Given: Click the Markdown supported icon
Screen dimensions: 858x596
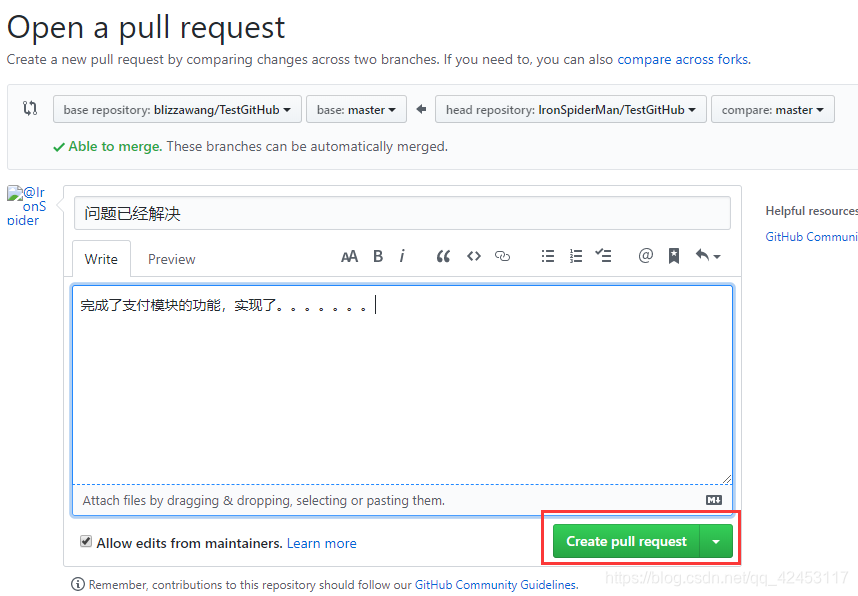Looking at the screenshot, I should click(x=714, y=500).
